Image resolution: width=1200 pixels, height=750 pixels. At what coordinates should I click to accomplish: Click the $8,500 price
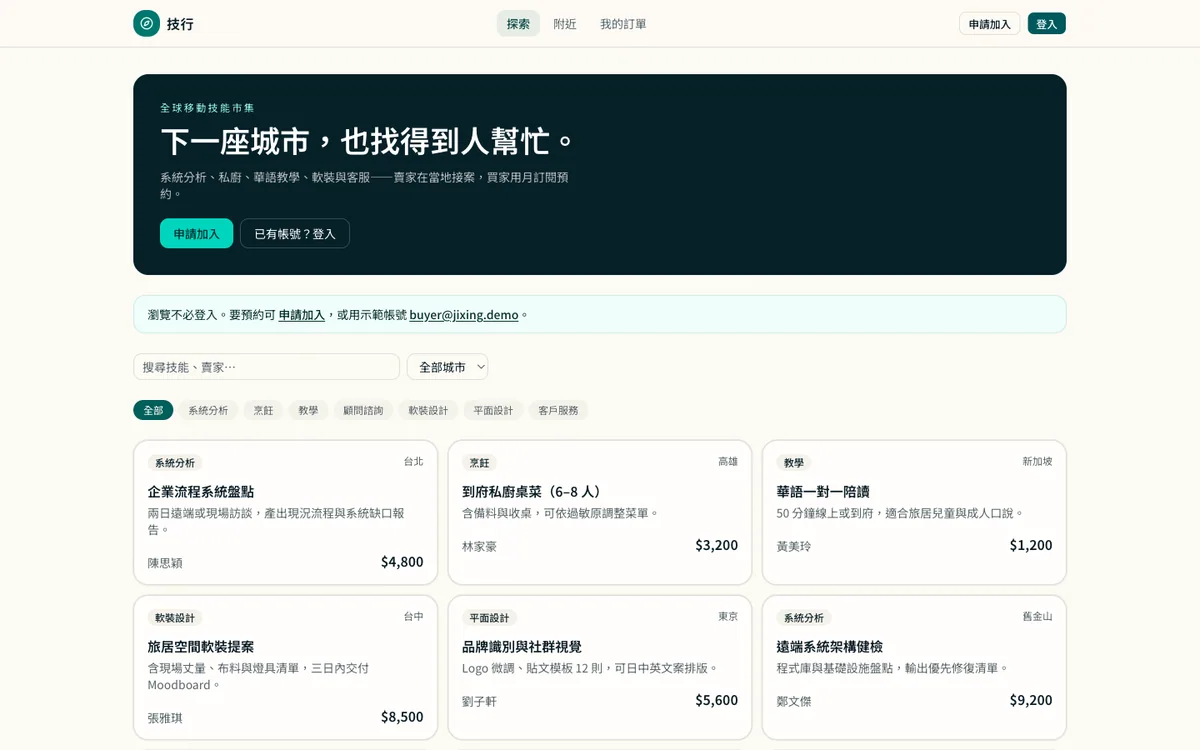402,717
